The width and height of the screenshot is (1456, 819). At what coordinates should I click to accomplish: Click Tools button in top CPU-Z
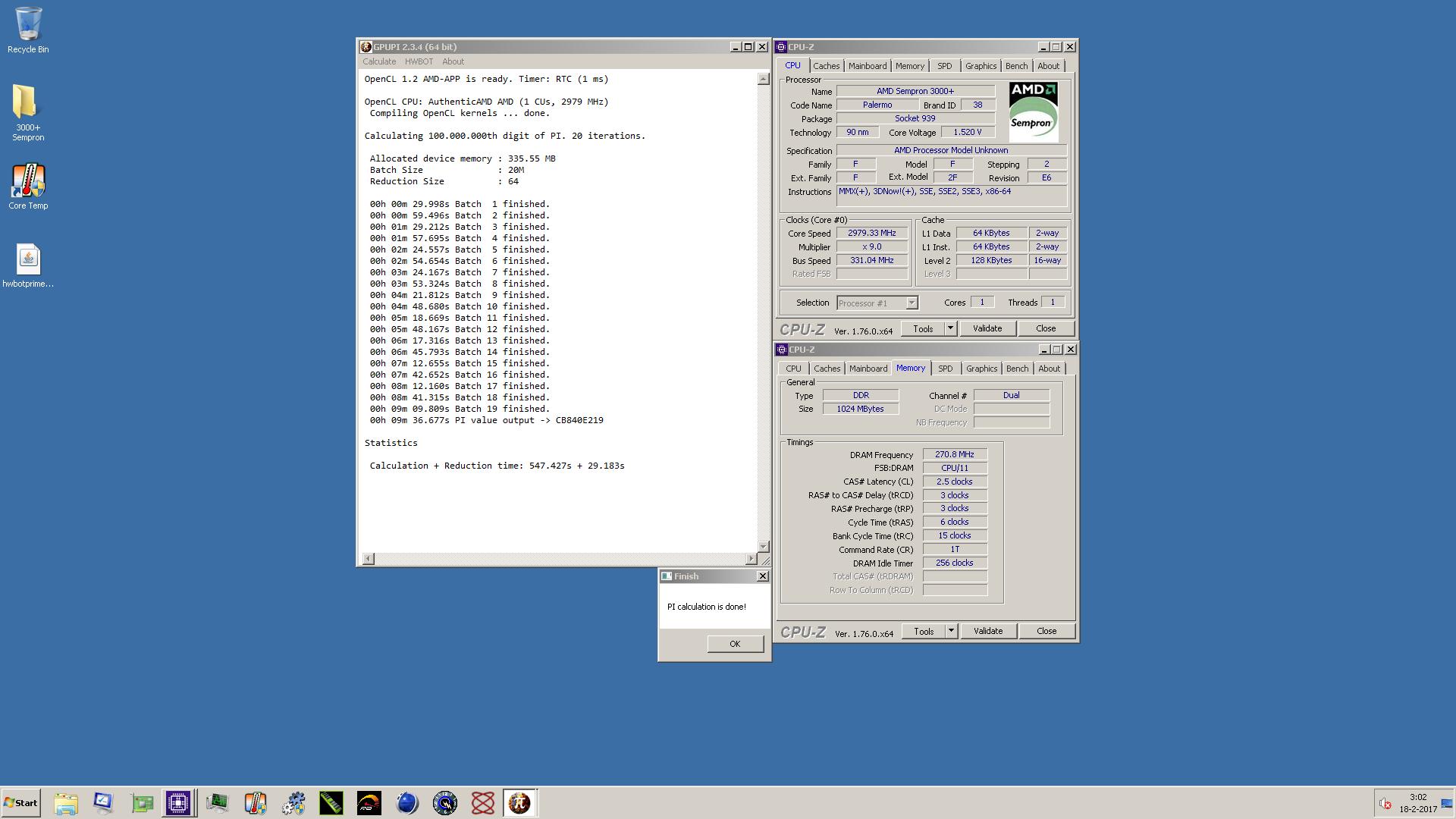coord(923,328)
